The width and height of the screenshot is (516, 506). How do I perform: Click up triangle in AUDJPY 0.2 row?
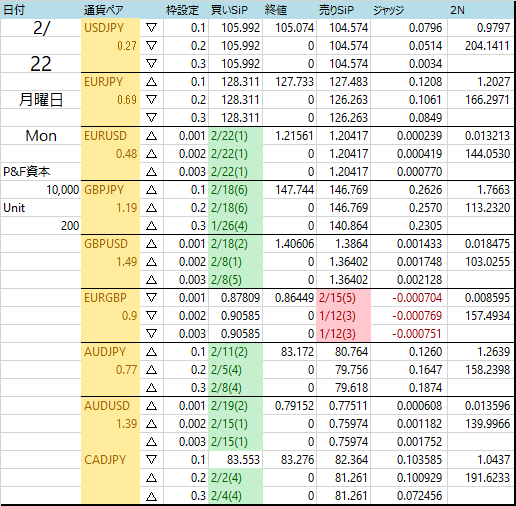(151, 370)
